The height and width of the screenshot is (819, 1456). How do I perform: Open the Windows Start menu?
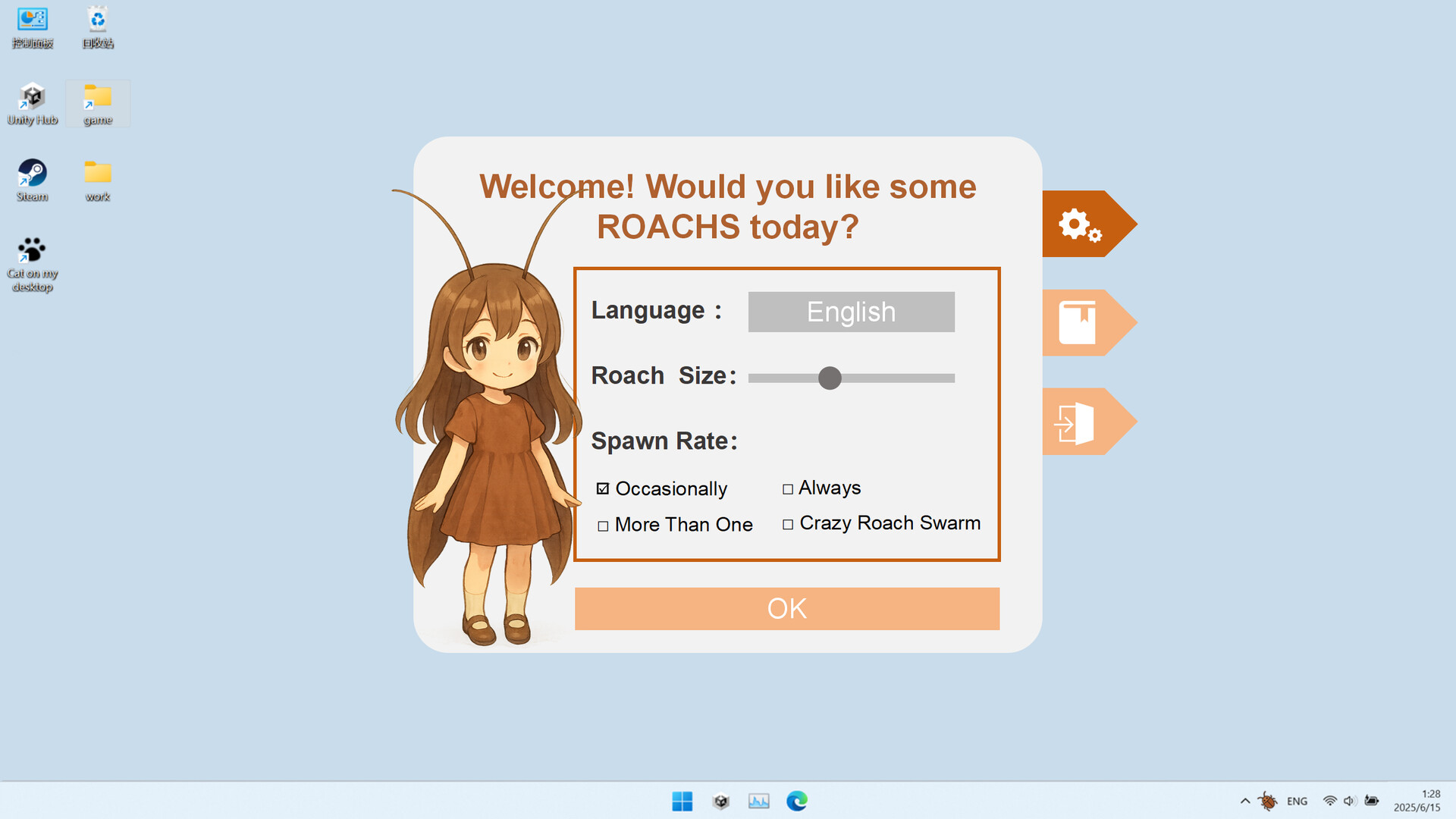click(682, 801)
